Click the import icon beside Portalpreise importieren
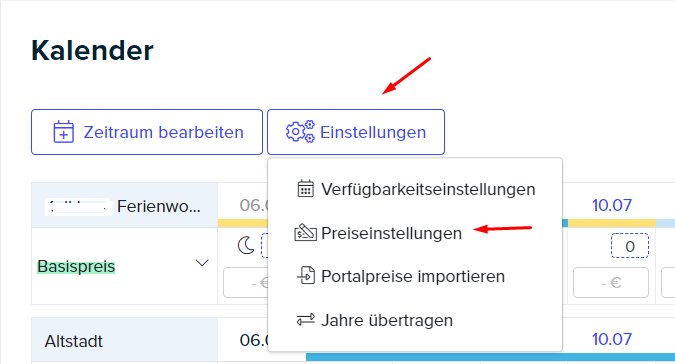This screenshot has width=675, height=364. pos(306,276)
